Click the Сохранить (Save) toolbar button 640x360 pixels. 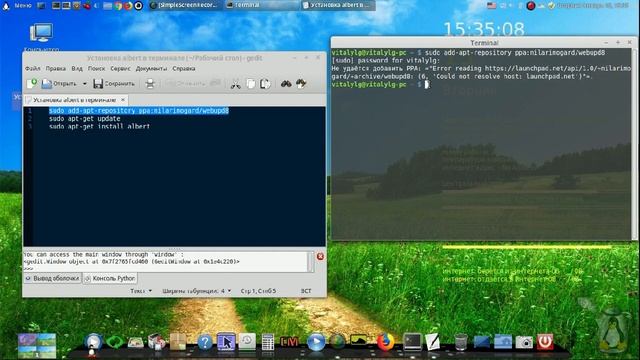pyautogui.click(x=114, y=84)
